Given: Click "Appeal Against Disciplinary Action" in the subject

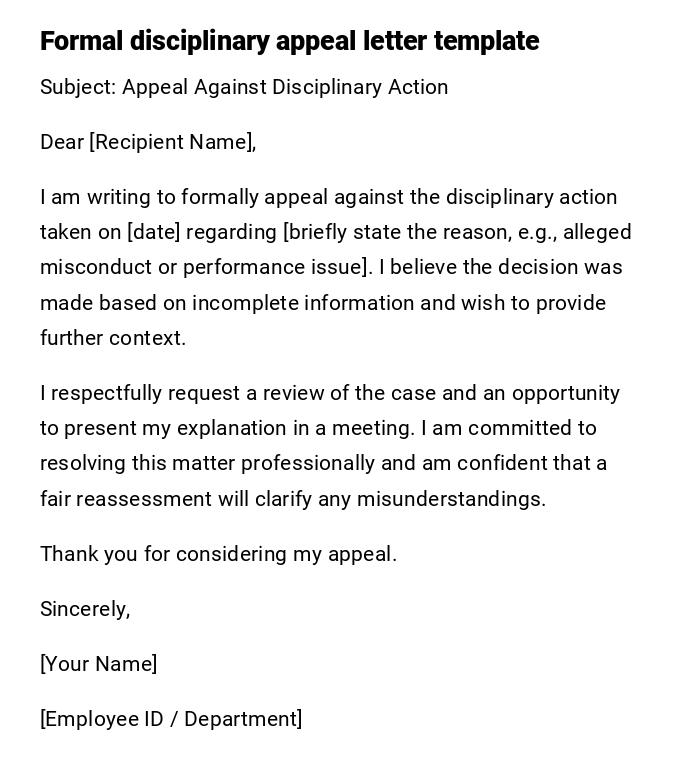Looking at the screenshot, I should point(285,87).
